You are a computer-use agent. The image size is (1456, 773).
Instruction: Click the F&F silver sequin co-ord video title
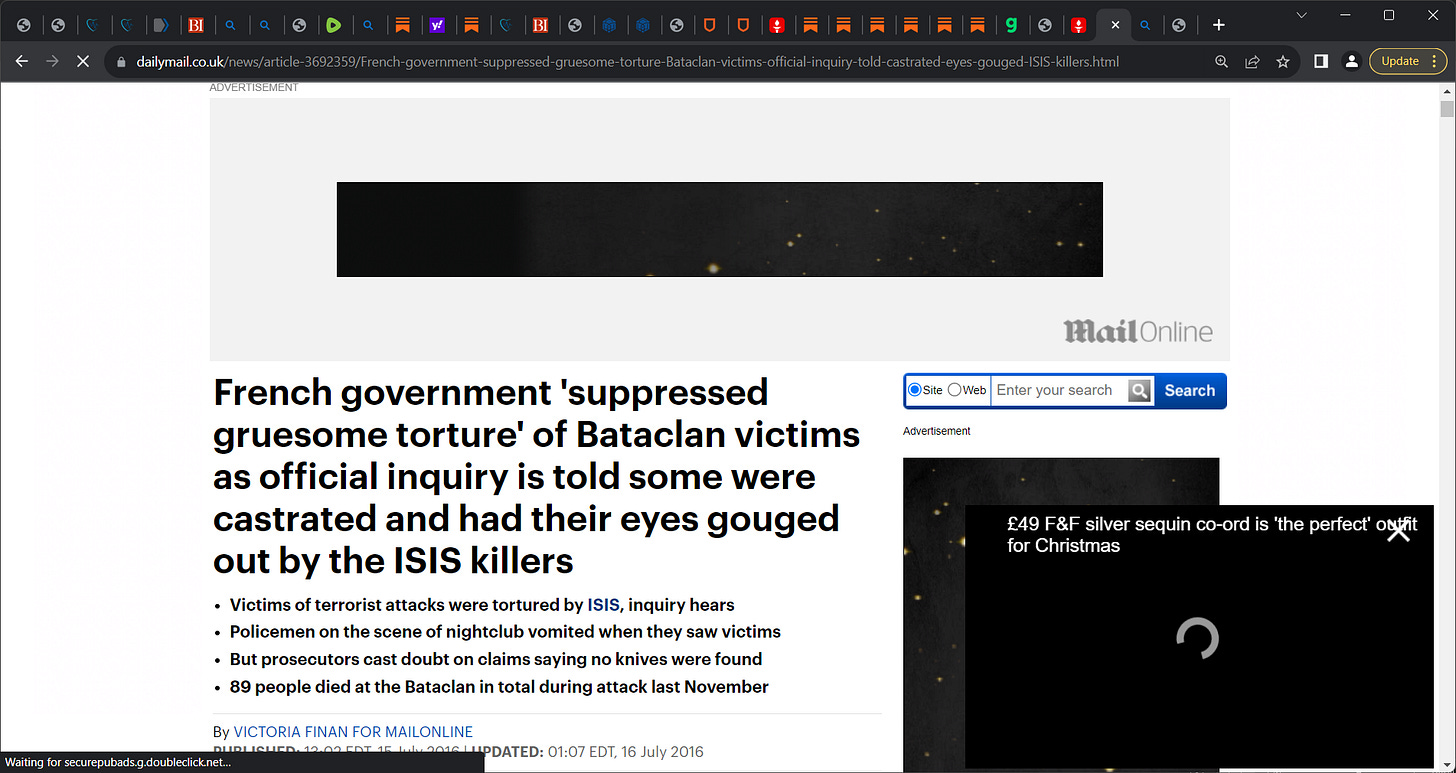1212,535
